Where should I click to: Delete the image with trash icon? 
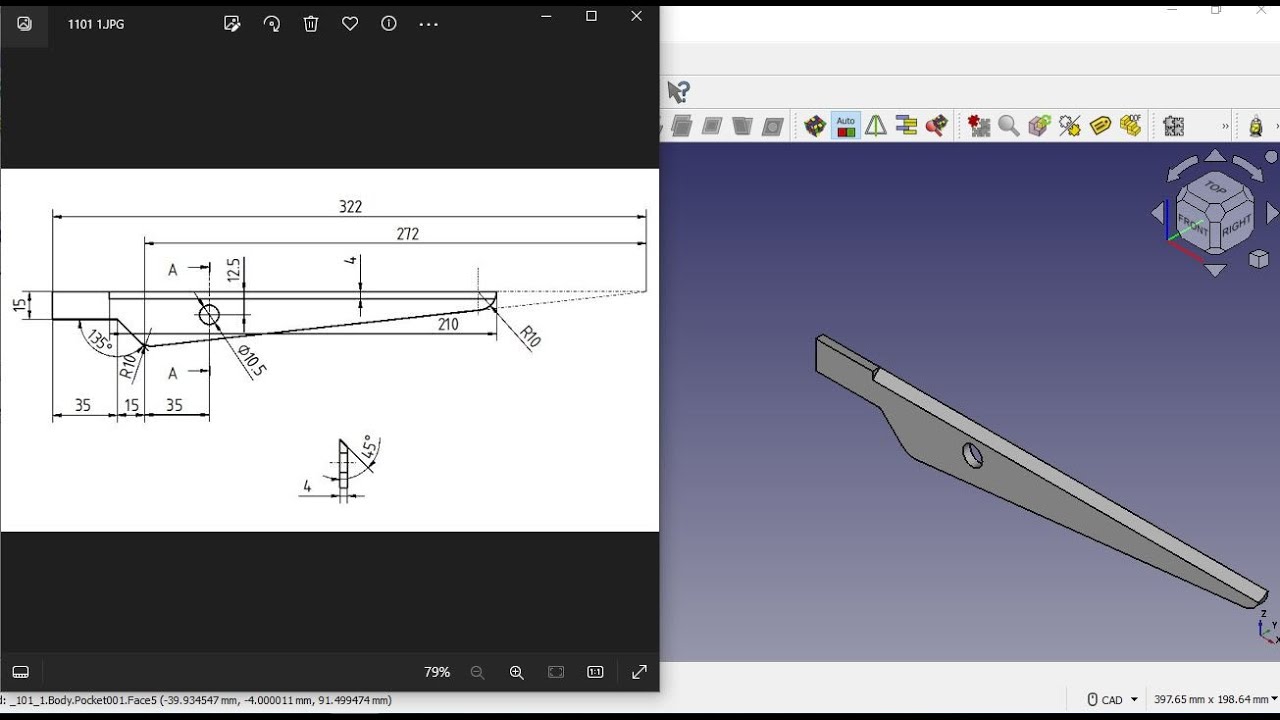click(x=311, y=24)
